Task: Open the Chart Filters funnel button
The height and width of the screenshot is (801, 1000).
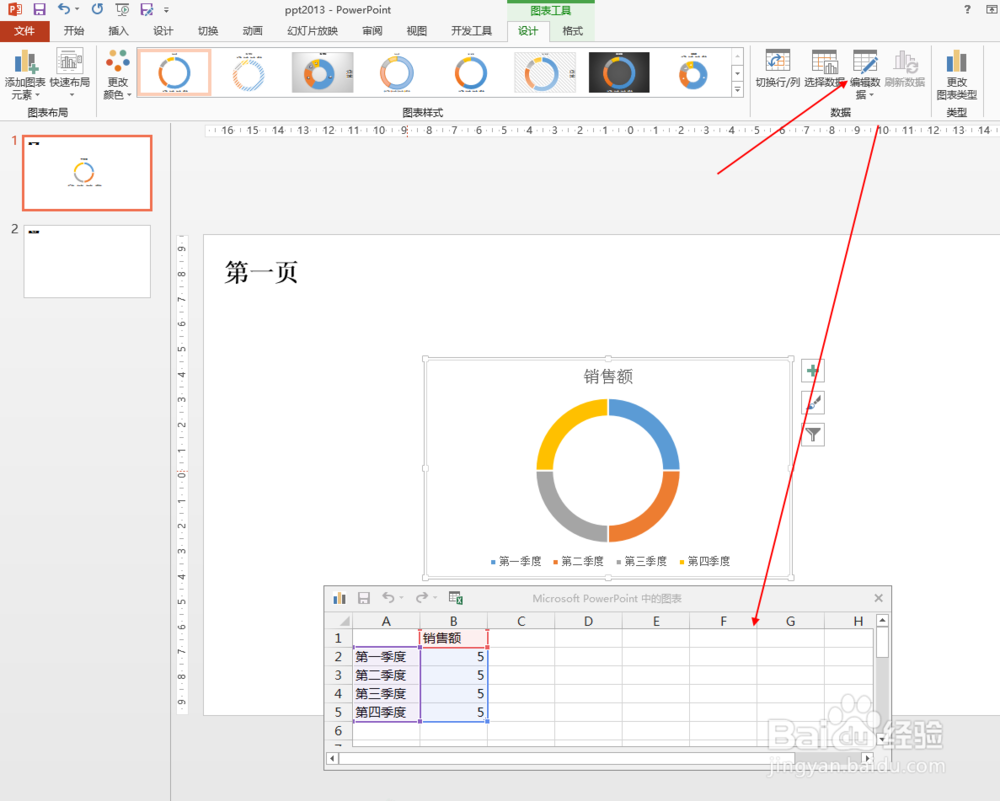Action: tap(812, 435)
